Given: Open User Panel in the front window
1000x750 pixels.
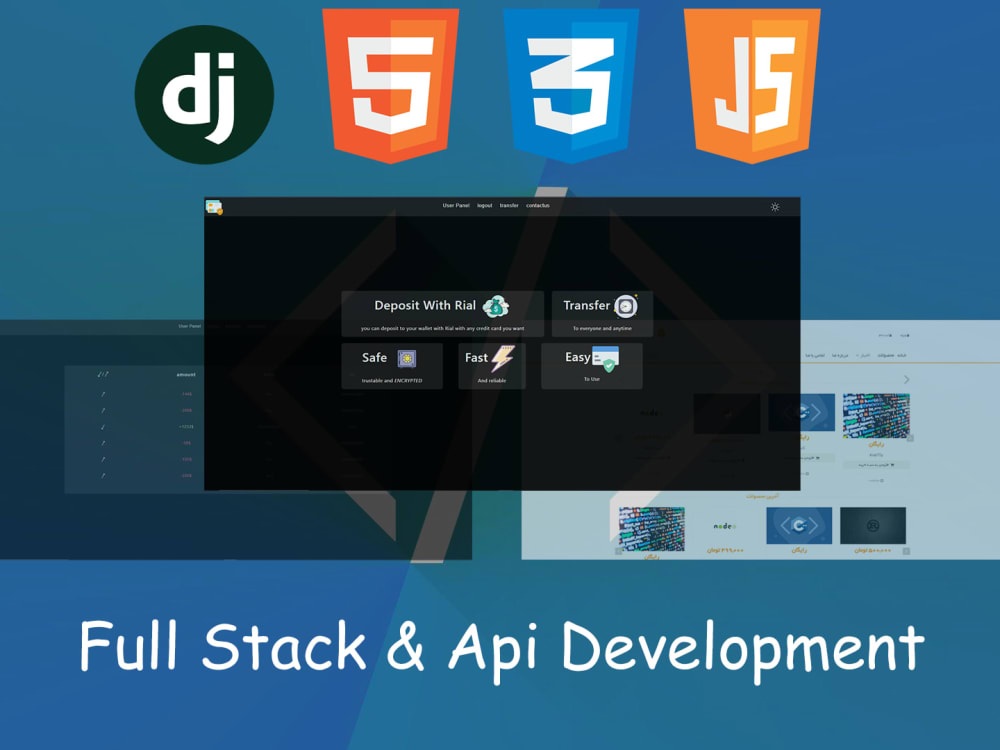Looking at the screenshot, I should click(456, 205).
